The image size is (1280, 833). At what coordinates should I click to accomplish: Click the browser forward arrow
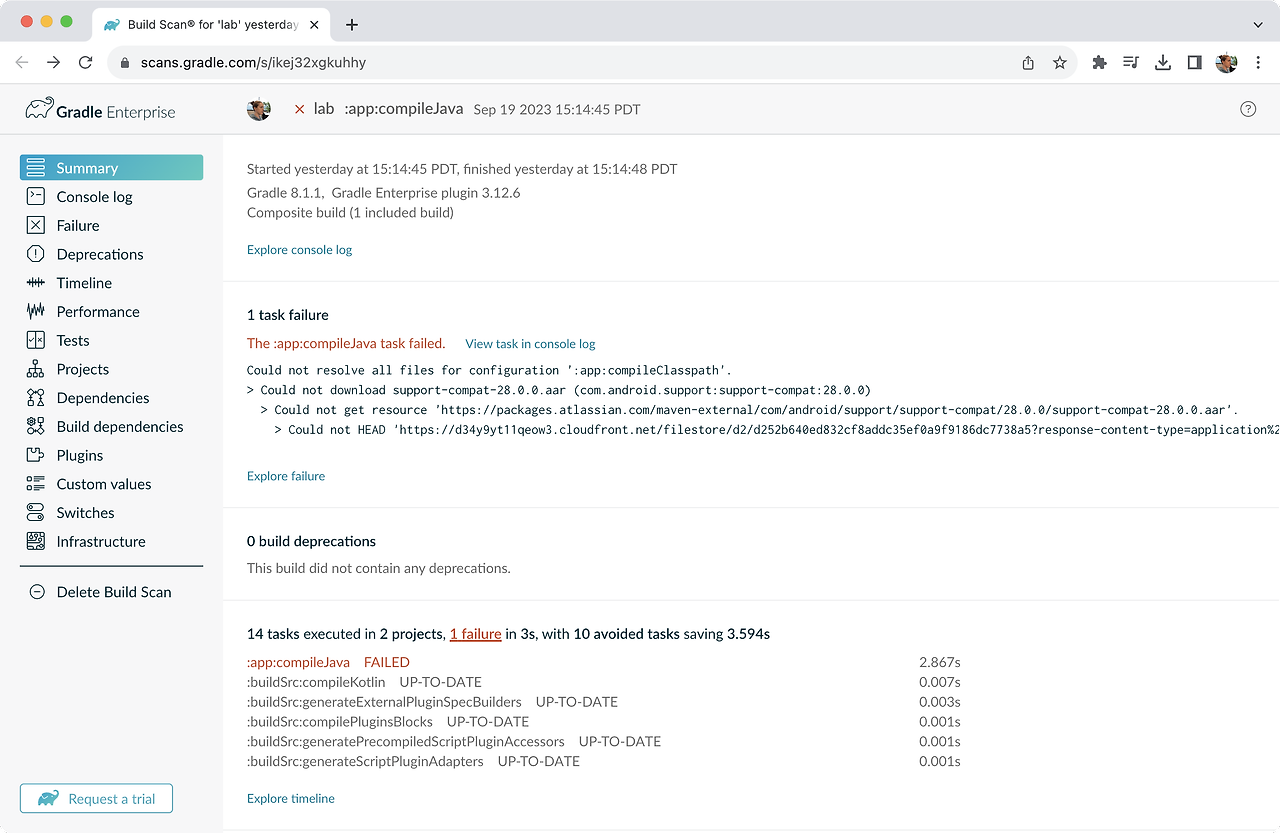(53, 62)
